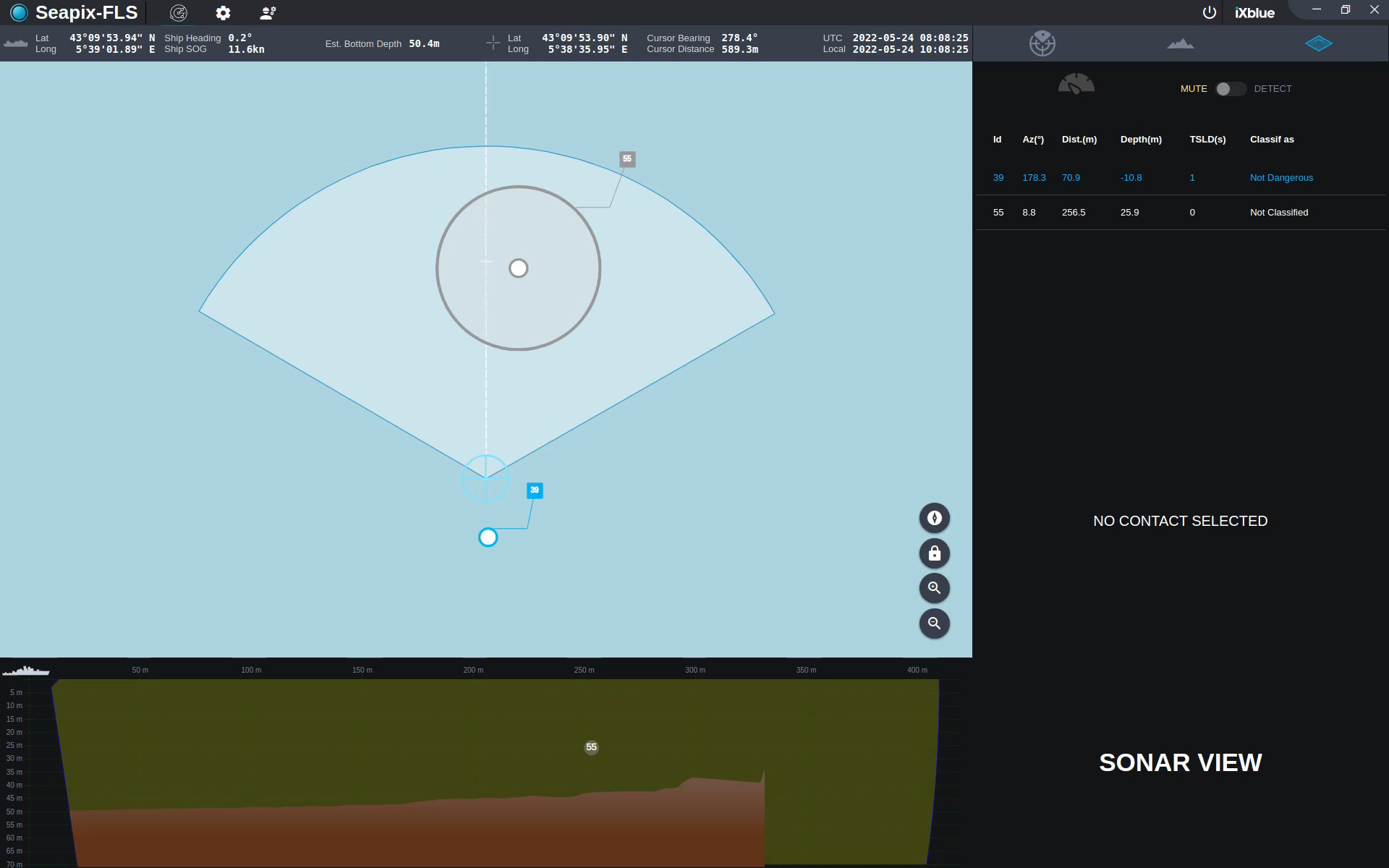Image resolution: width=1389 pixels, height=868 pixels.
Task: Click the Depth(m) column header
Action: (1141, 140)
